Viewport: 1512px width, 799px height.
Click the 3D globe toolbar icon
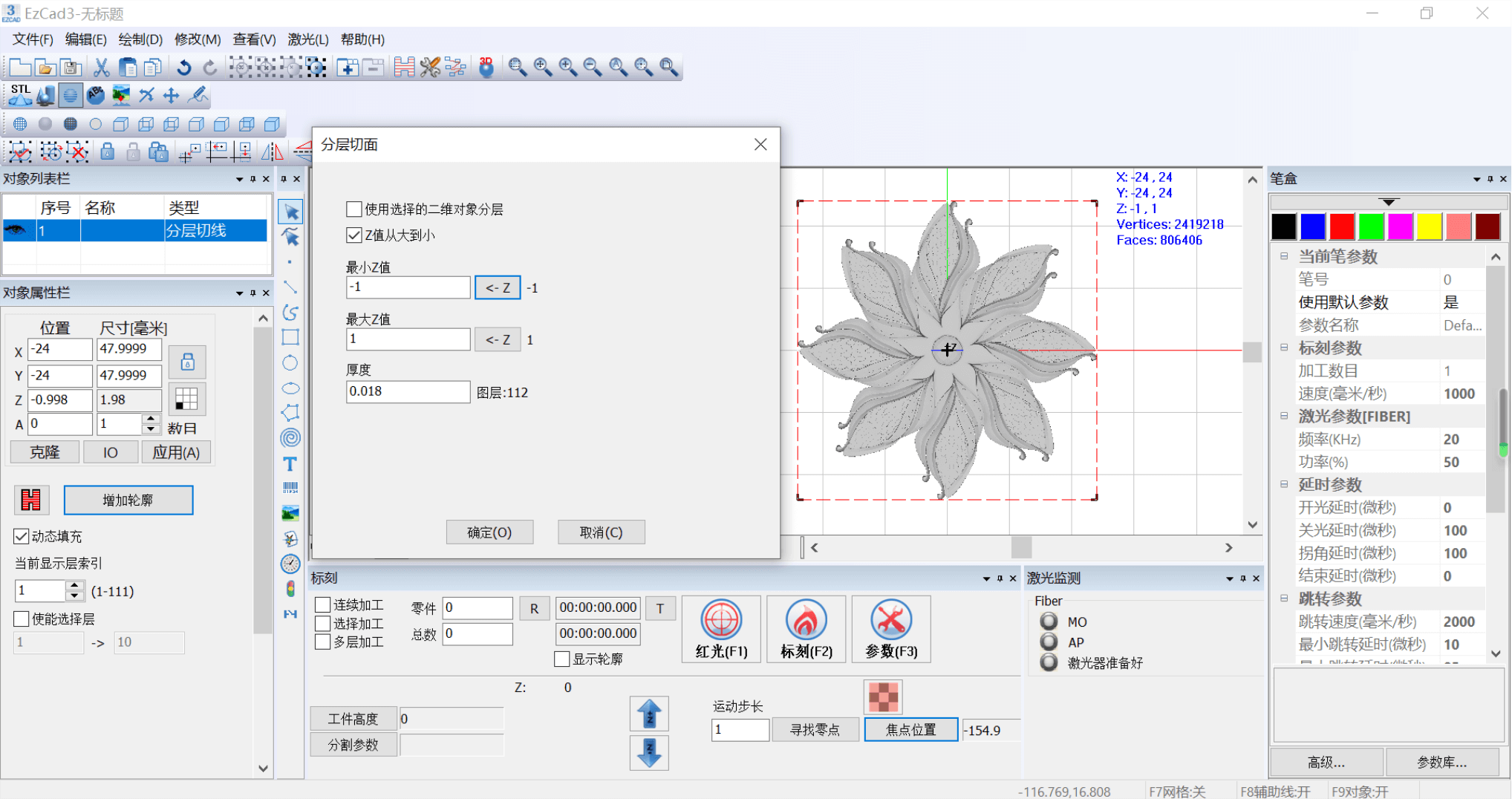(486, 68)
